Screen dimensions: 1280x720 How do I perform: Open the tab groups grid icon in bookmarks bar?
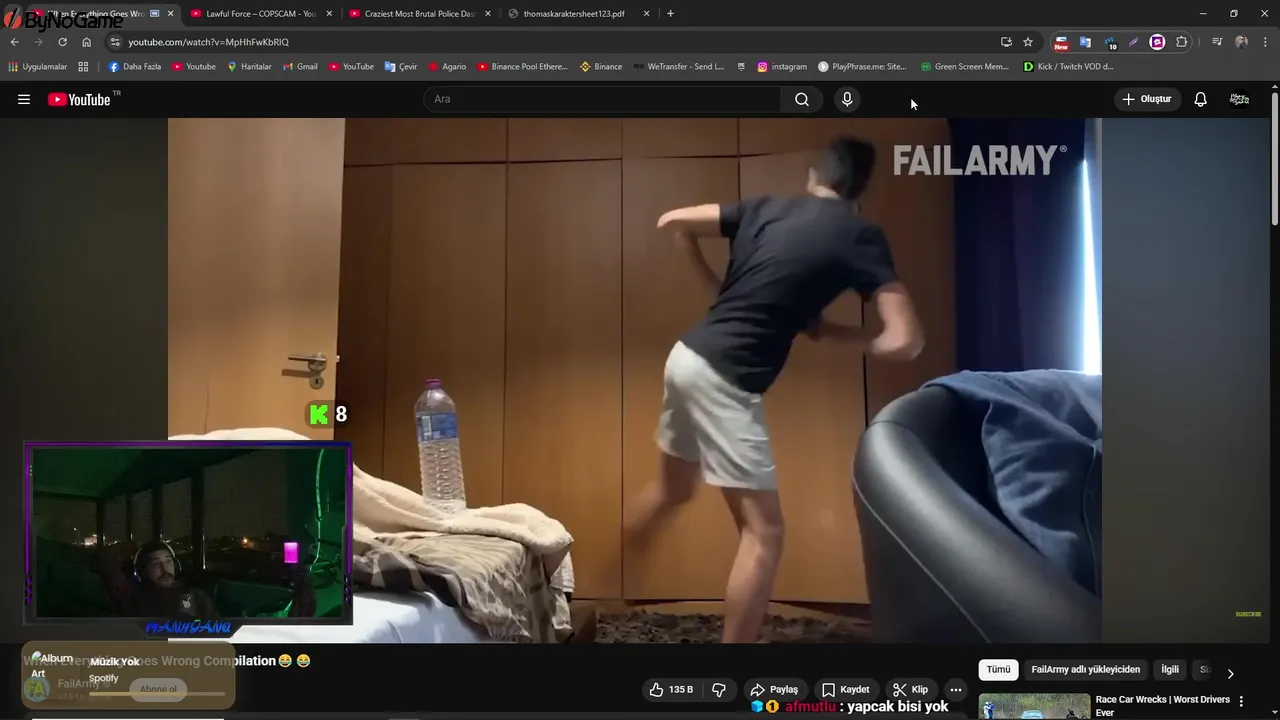pos(83,67)
